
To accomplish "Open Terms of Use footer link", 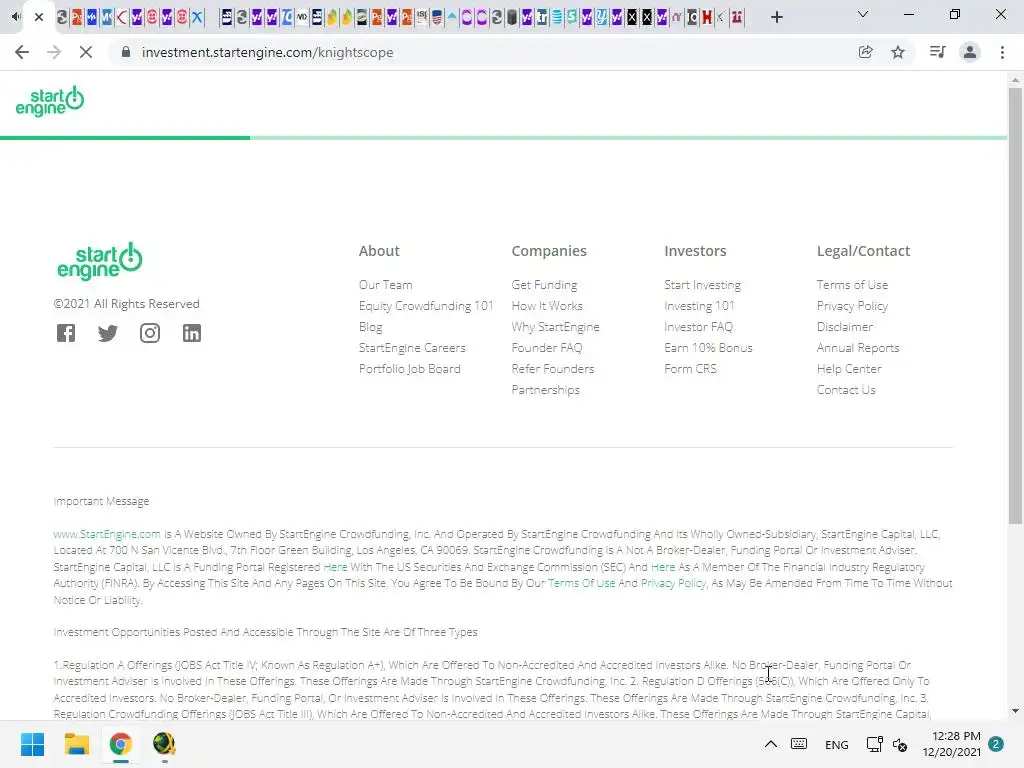I will (x=852, y=285).
